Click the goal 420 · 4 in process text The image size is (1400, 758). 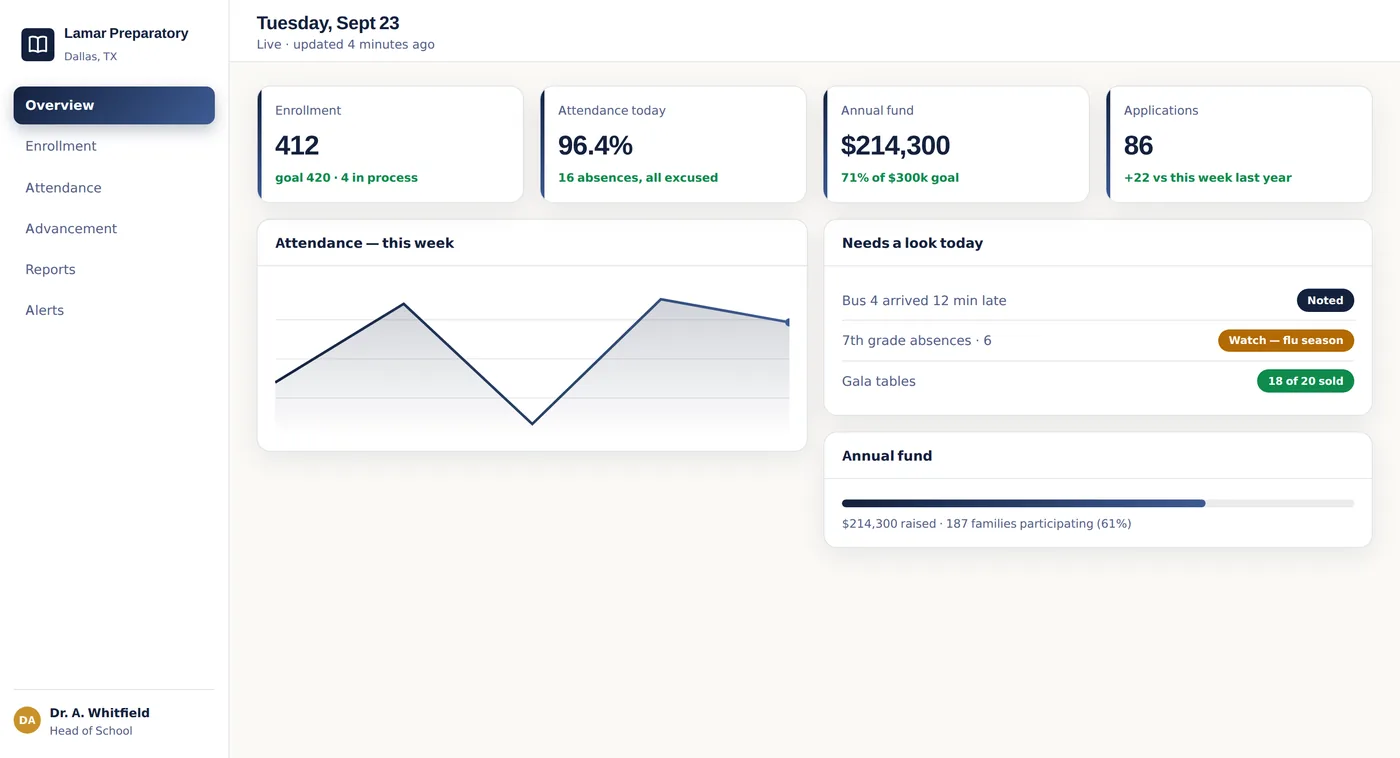point(346,178)
